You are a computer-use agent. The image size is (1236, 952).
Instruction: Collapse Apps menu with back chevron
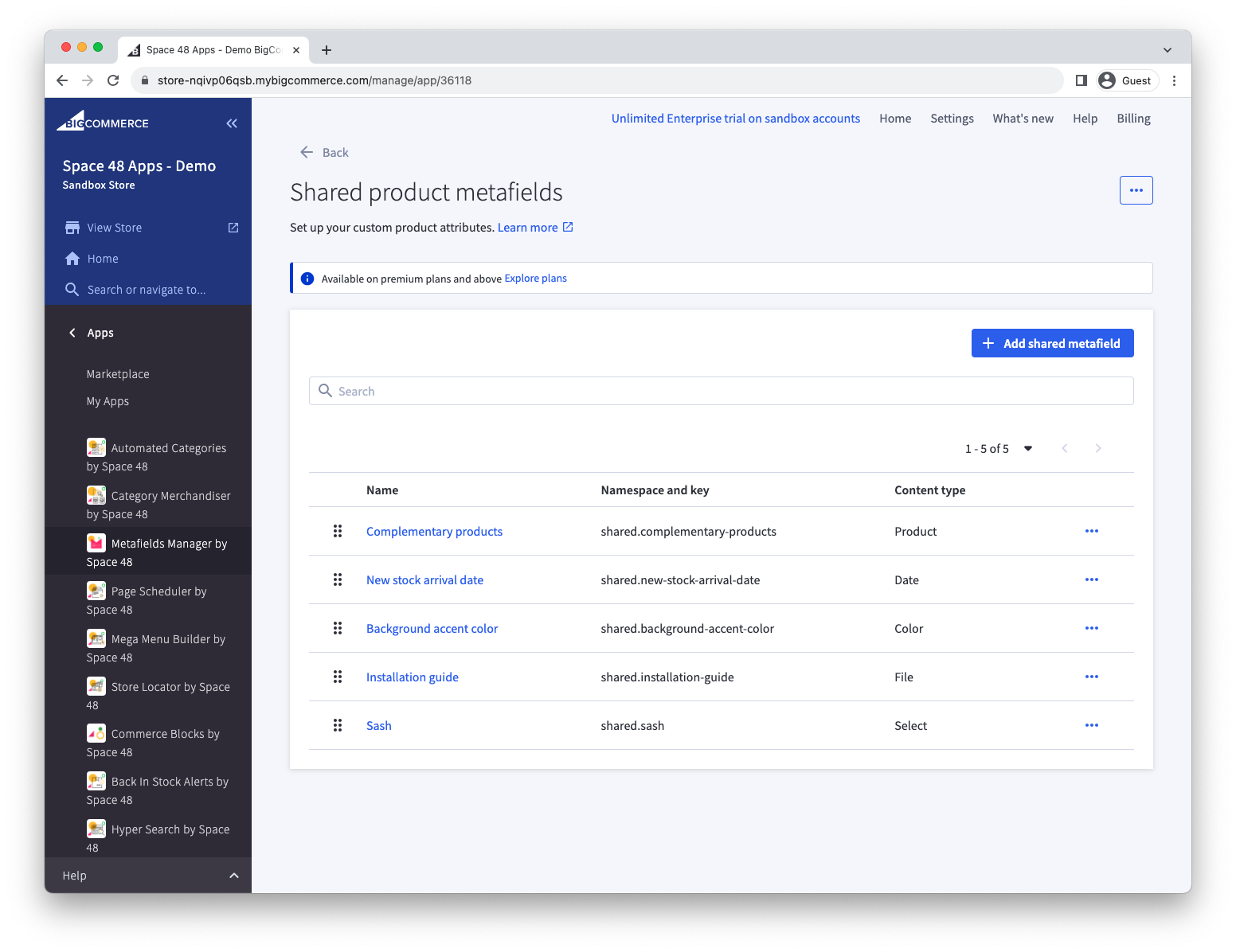pos(72,333)
